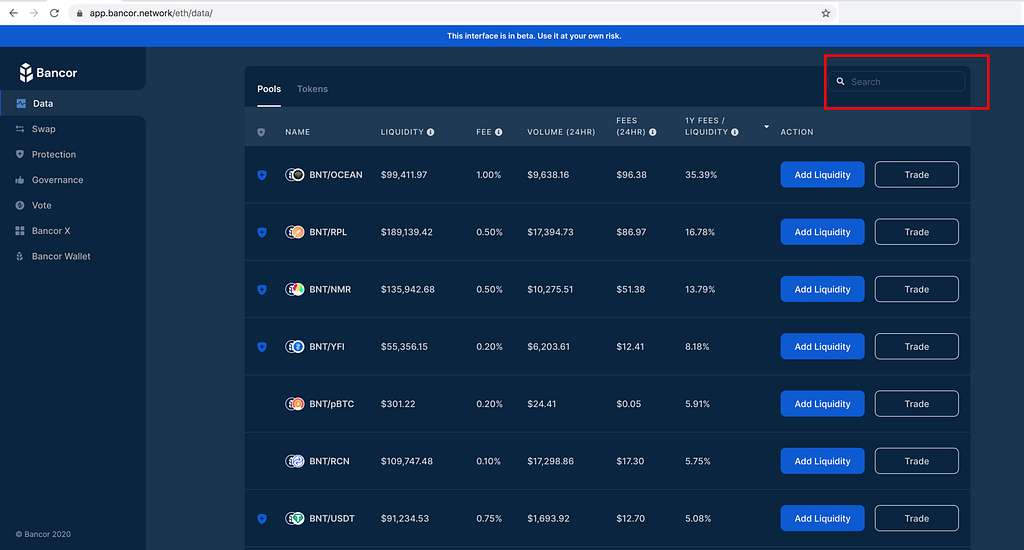Click the Liquidity info icon
Image resolution: width=1024 pixels, height=550 pixels.
tap(430, 132)
